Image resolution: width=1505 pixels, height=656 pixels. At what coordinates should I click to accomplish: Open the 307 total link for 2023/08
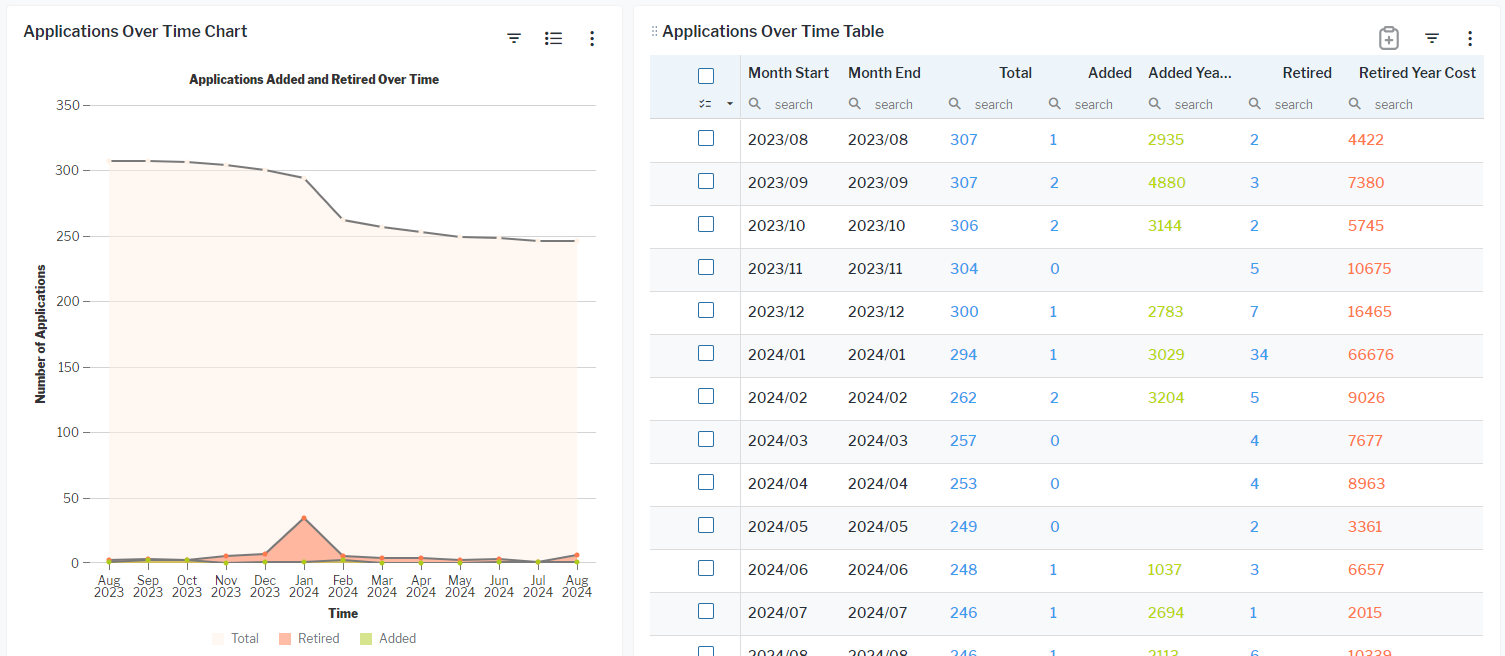tap(963, 140)
